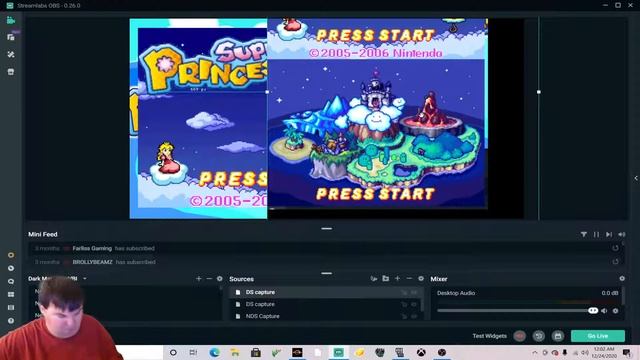
Task: Add a source folder
Action: 385,279
